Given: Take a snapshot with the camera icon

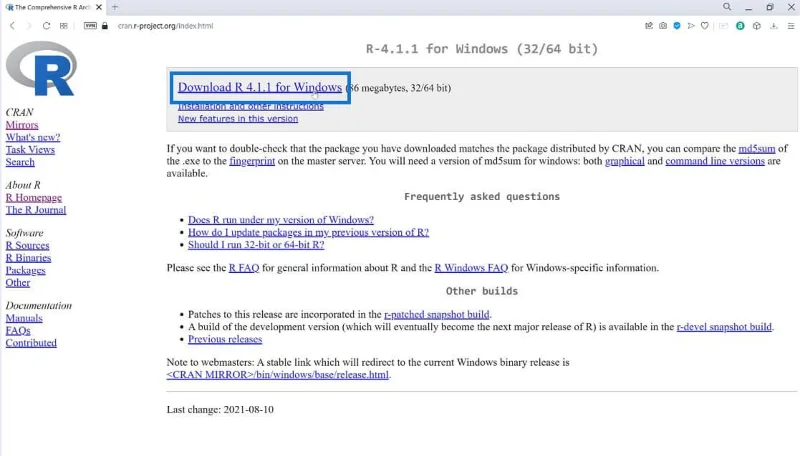Looking at the screenshot, I should [663, 26].
